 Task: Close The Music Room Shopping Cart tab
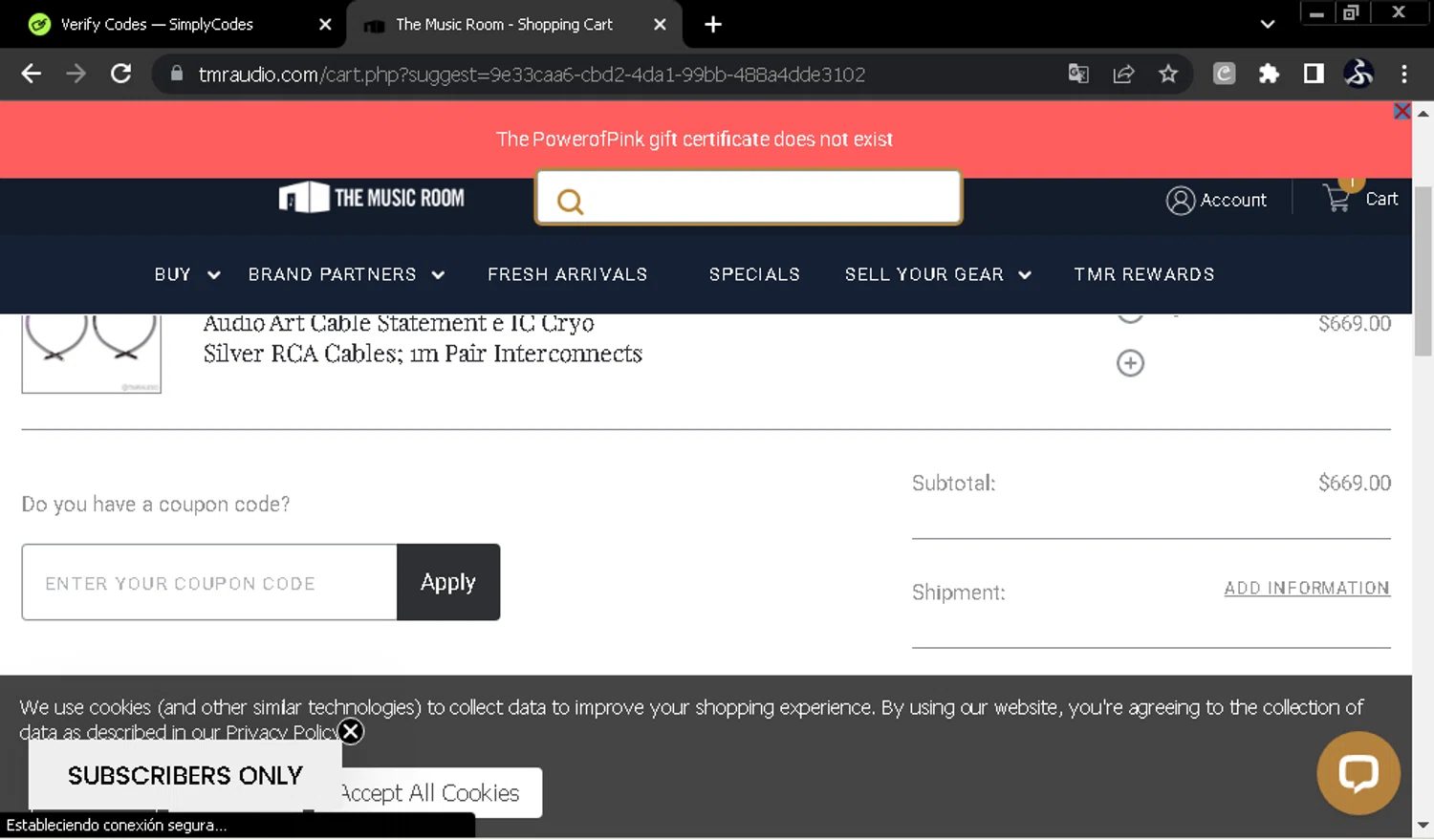660,25
